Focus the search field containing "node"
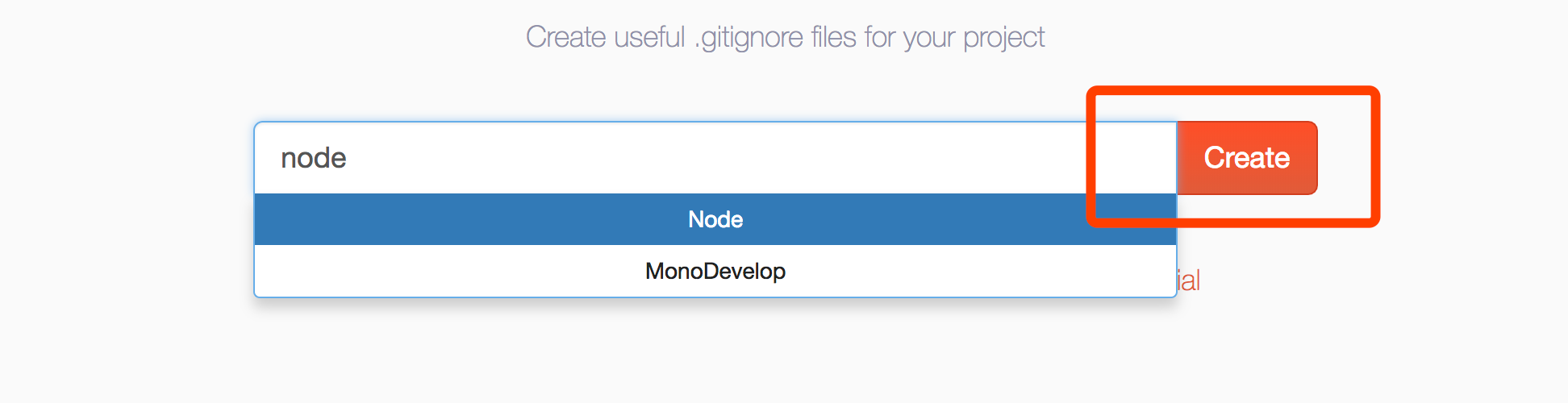Screen dimensions: 1568x403 click(715, 158)
